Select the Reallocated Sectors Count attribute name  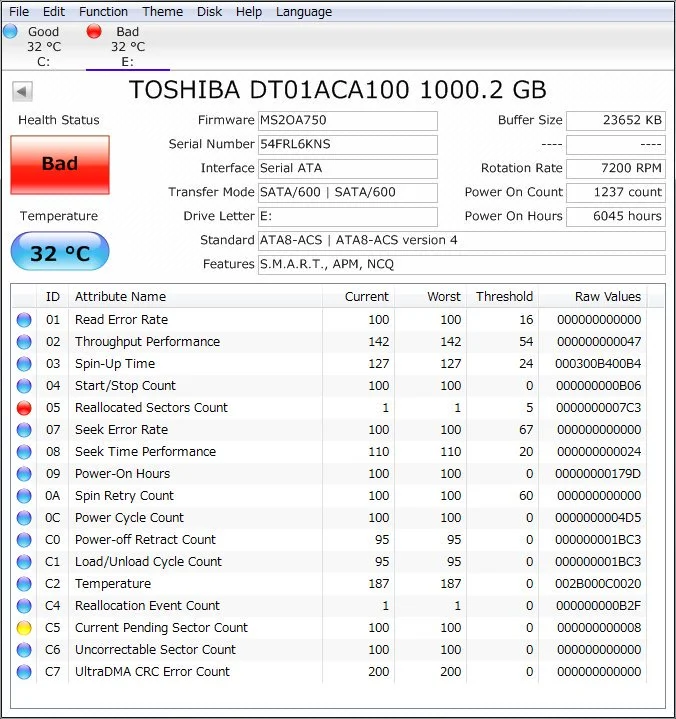point(151,408)
